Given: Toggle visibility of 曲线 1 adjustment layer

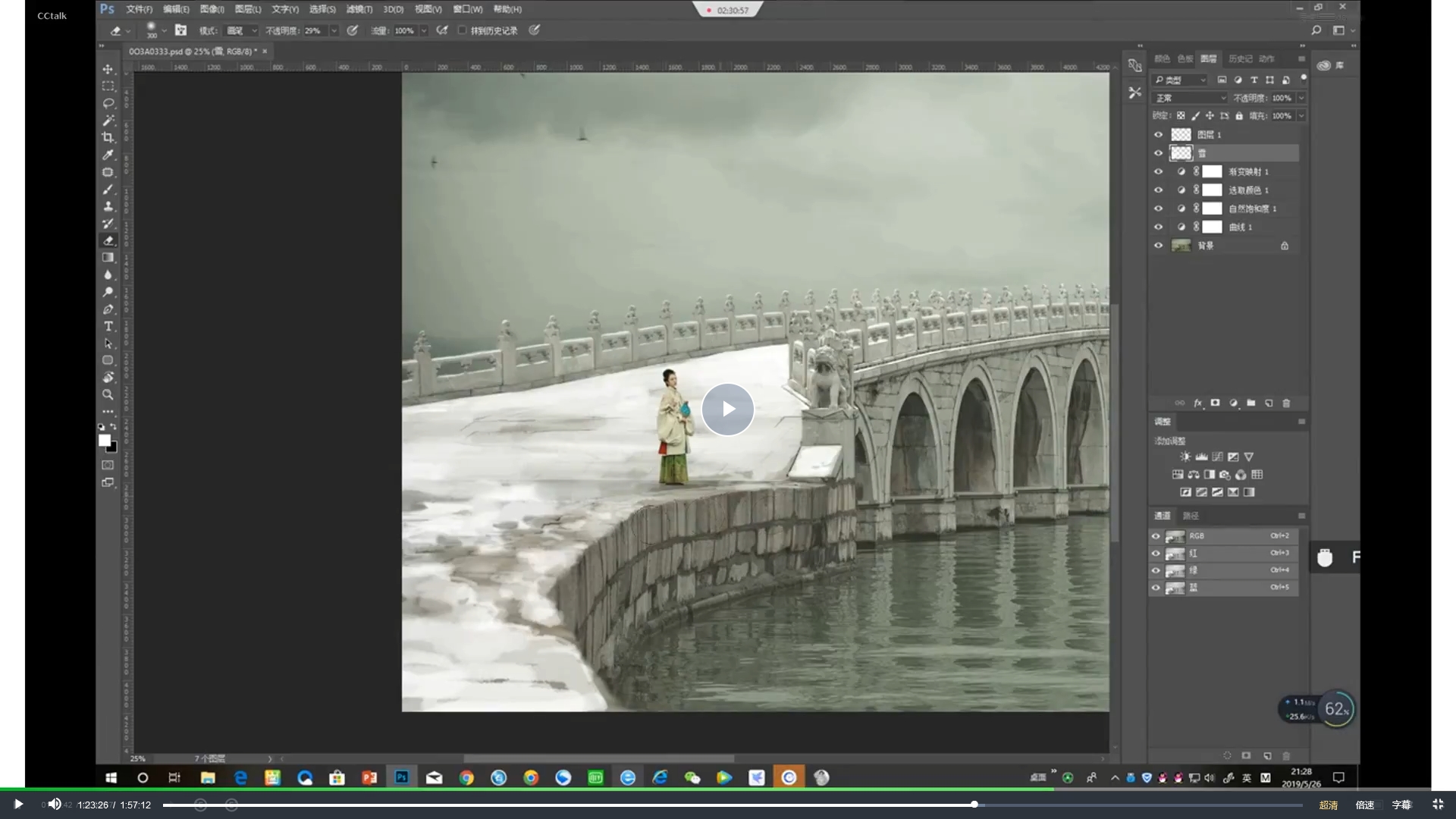Looking at the screenshot, I should click(1158, 227).
